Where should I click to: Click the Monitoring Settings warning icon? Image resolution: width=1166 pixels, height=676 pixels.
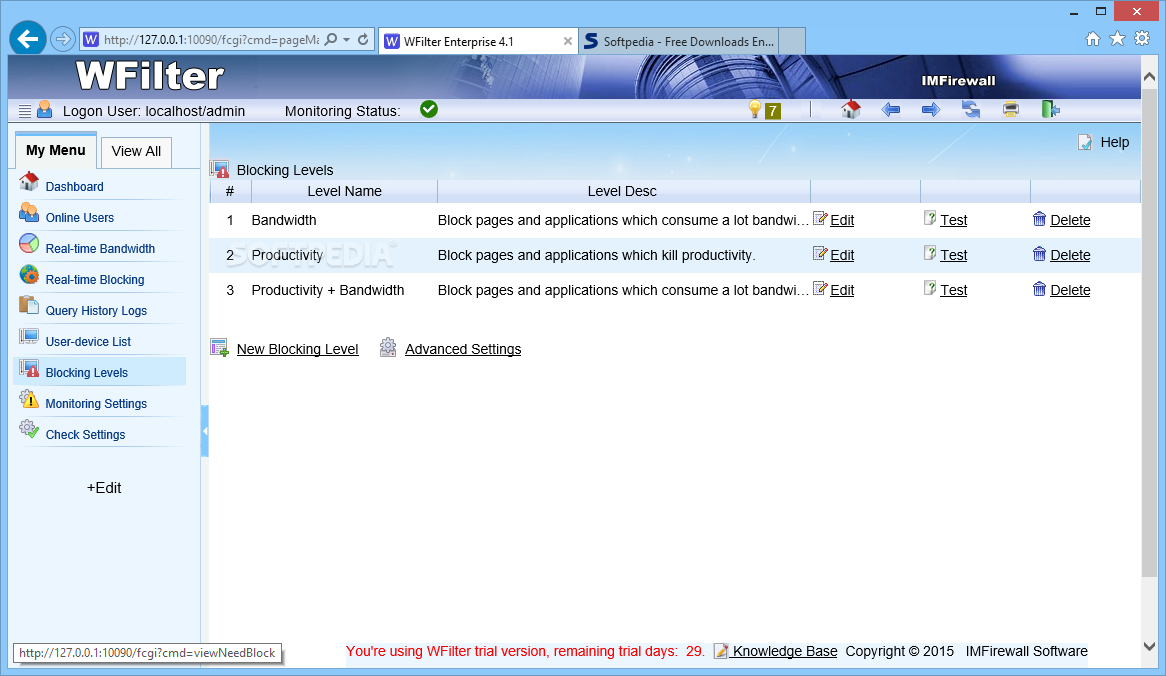[29, 399]
